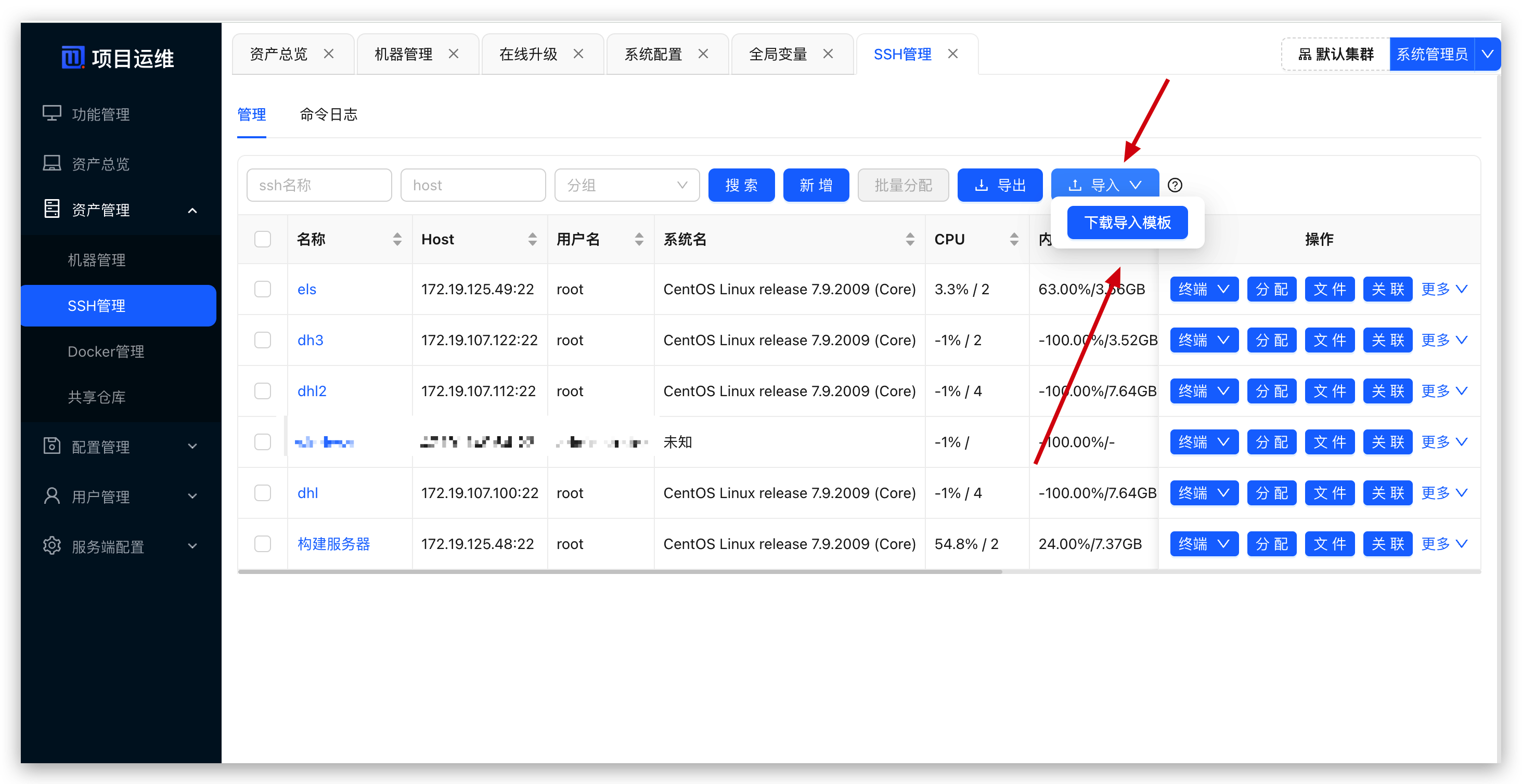Select the els row checkbox
Image resolution: width=1522 pixels, height=784 pixels.
click(262, 289)
